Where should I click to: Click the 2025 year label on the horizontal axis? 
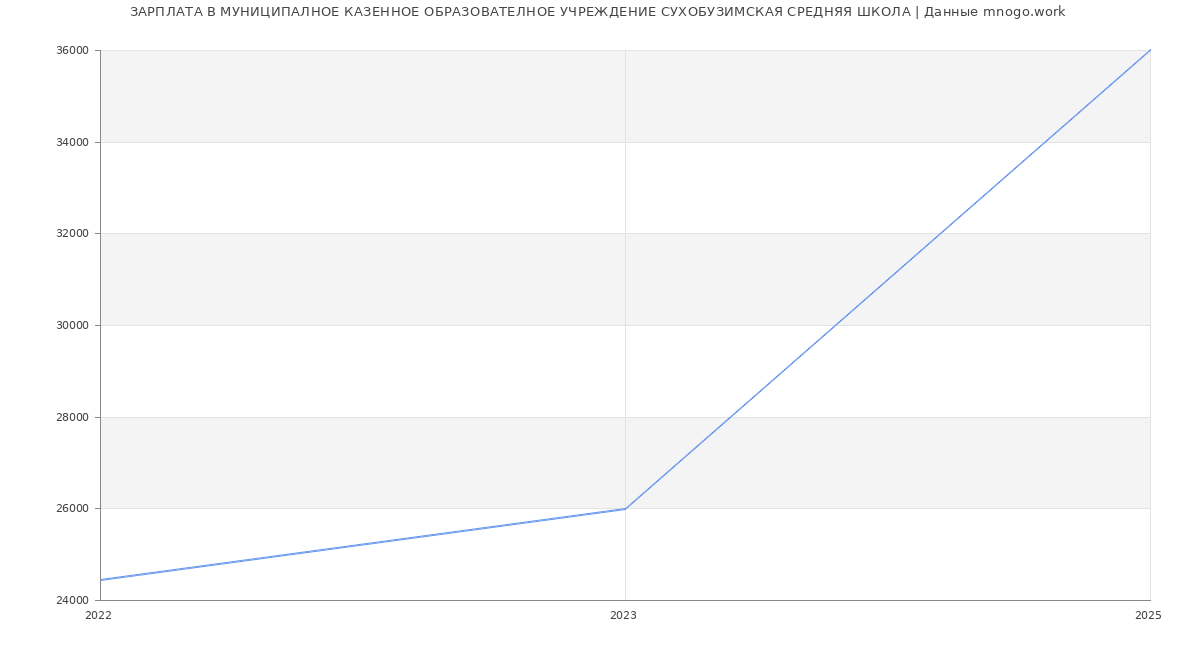point(1148,616)
